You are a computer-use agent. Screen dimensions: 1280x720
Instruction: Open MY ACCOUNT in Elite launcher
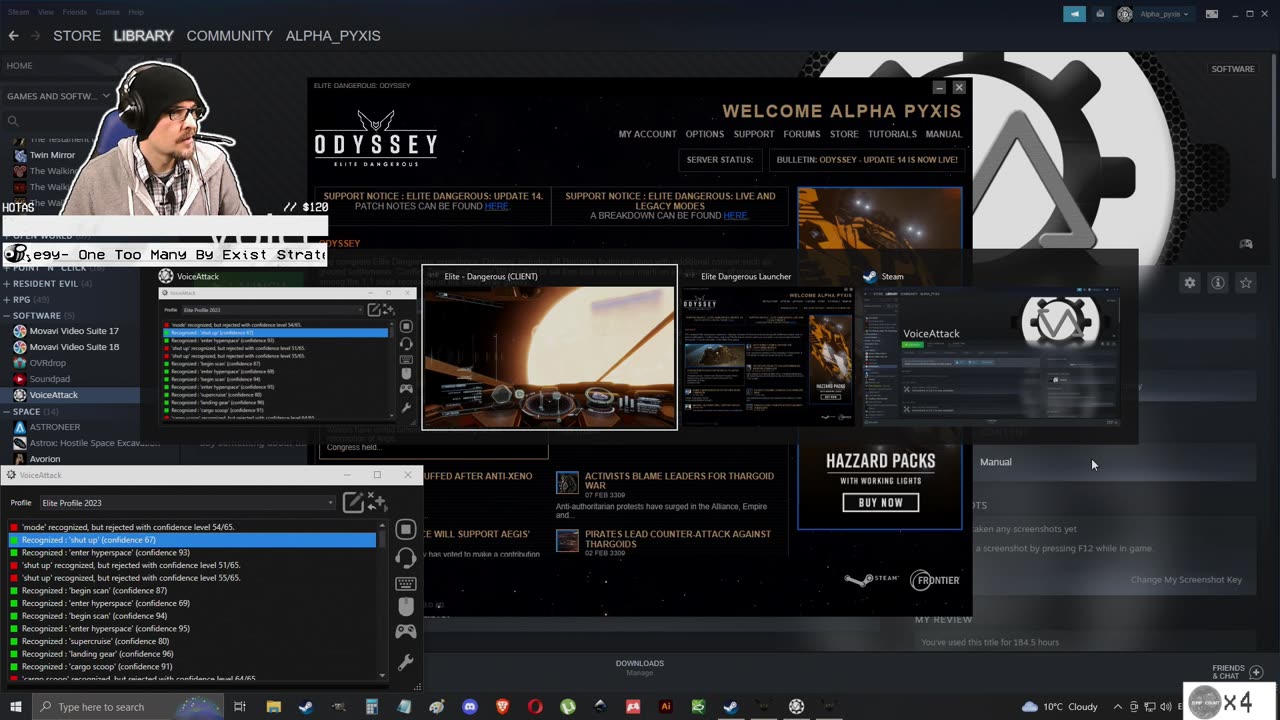647,134
